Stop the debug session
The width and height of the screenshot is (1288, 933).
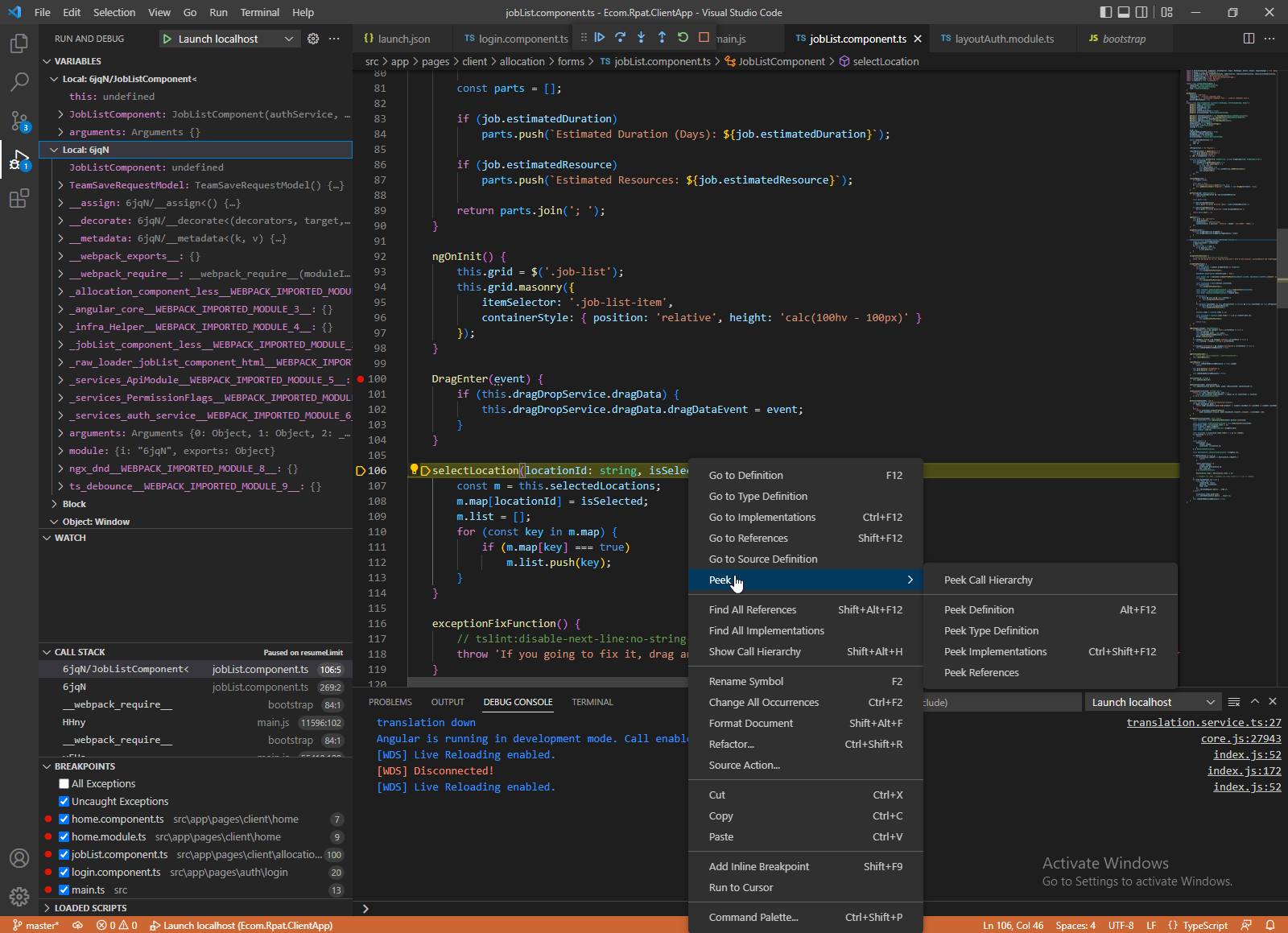coord(704,37)
